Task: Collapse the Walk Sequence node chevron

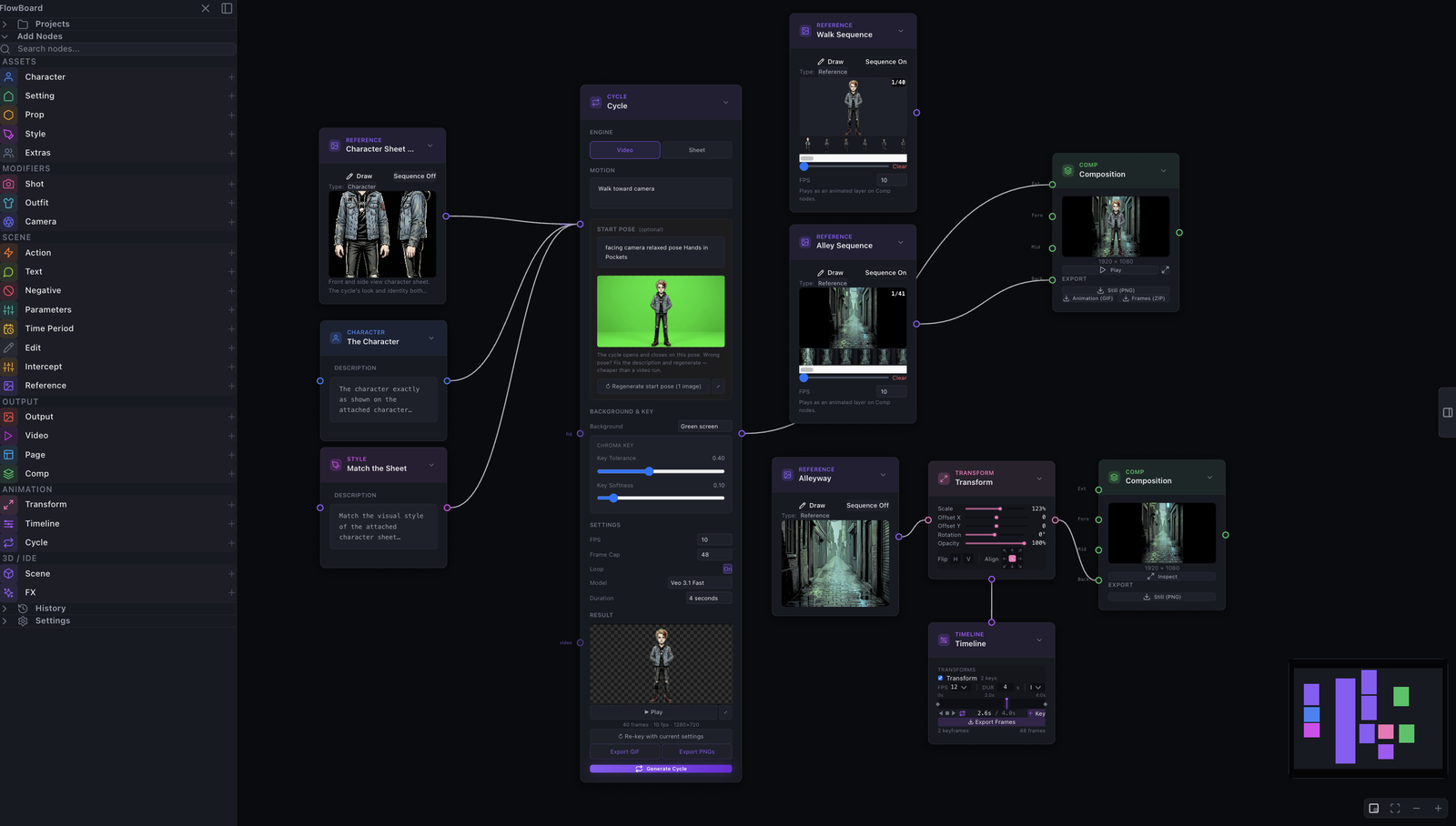Action: tap(901, 31)
